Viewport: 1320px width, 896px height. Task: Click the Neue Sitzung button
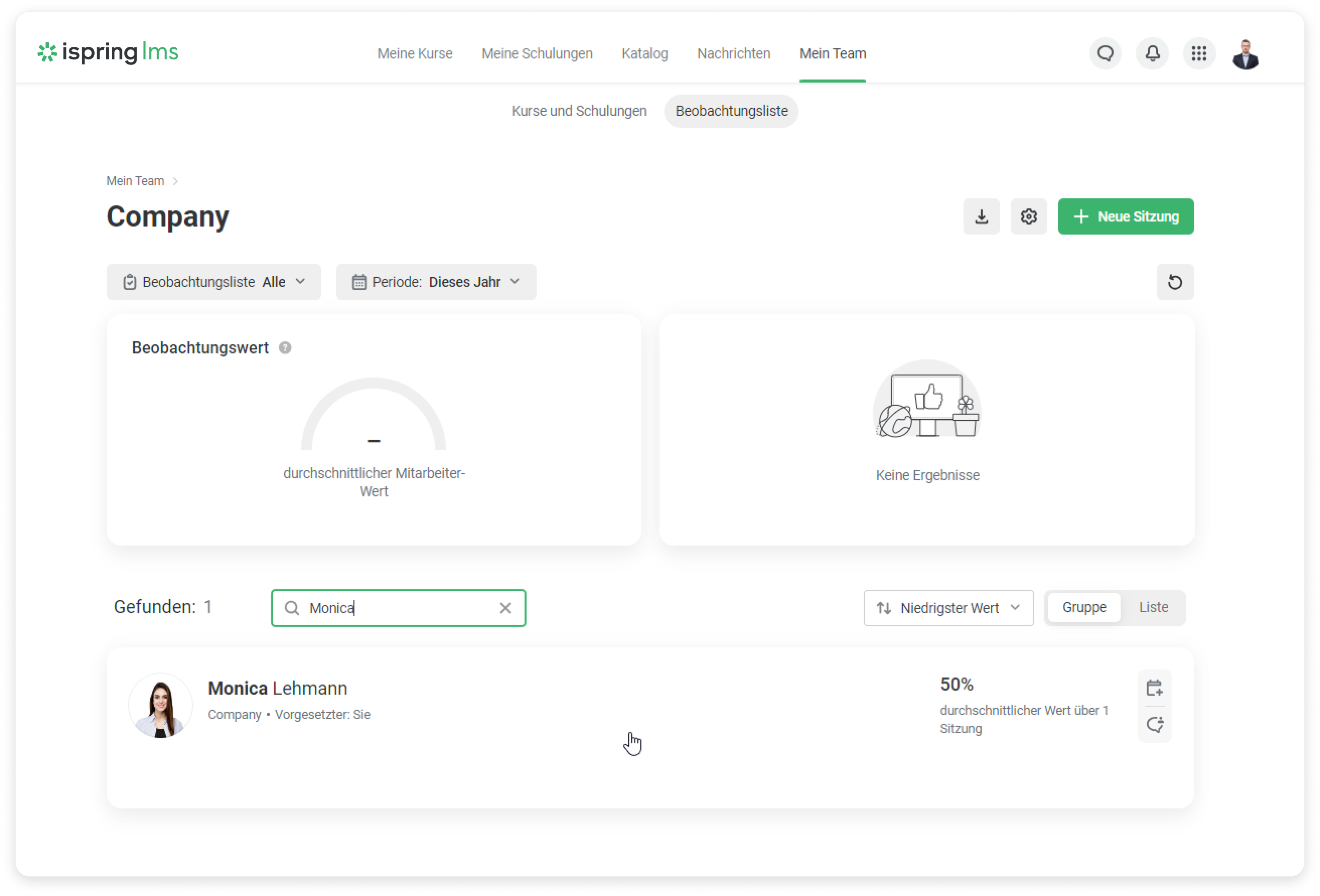(1125, 216)
